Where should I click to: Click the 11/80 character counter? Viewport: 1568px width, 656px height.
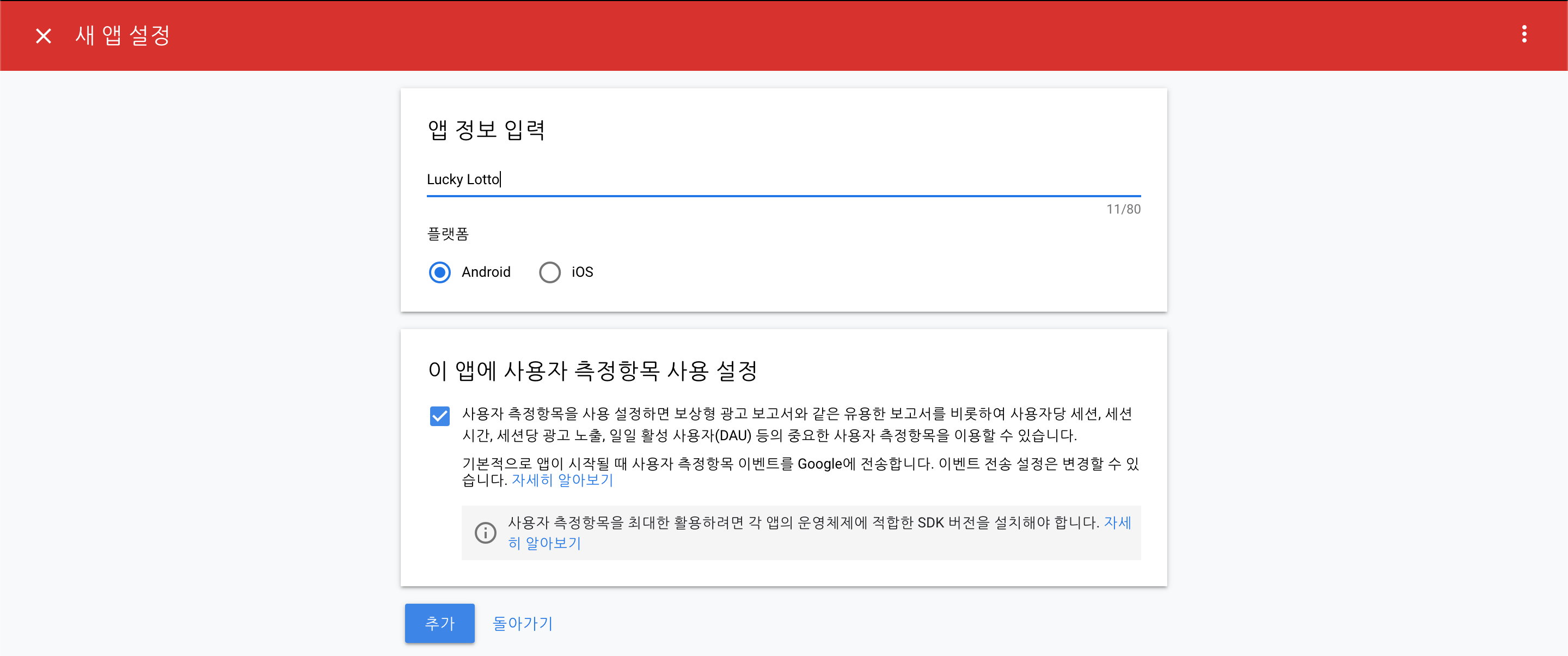[1123, 210]
